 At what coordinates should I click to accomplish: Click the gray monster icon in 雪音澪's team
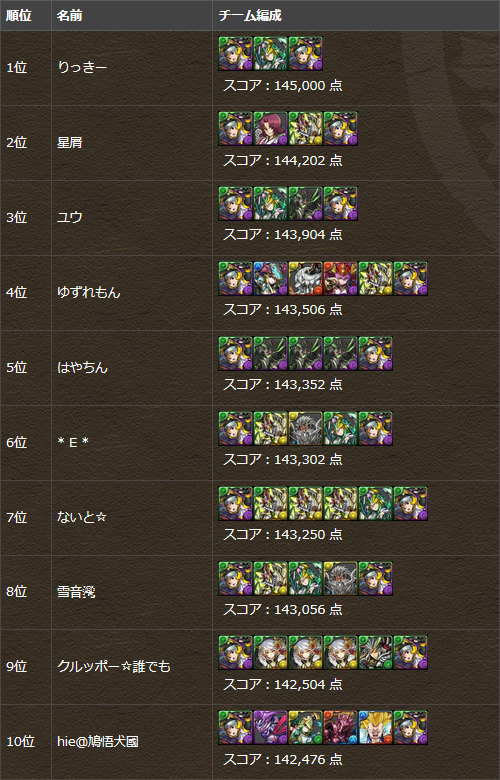340,579
